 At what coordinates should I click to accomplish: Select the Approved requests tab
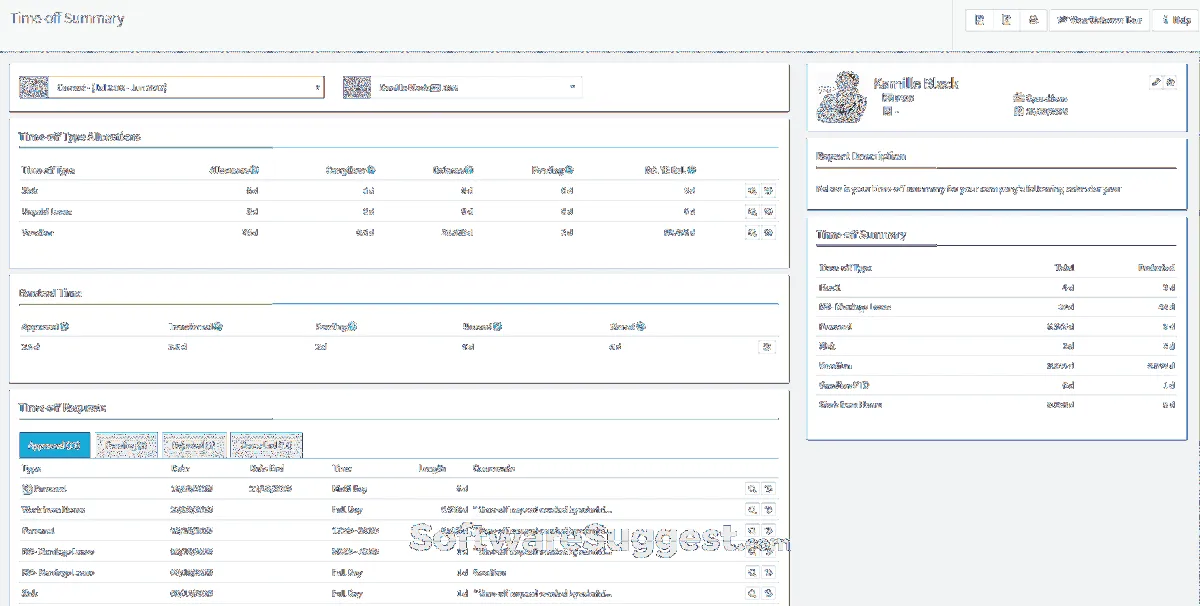click(55, 445)
